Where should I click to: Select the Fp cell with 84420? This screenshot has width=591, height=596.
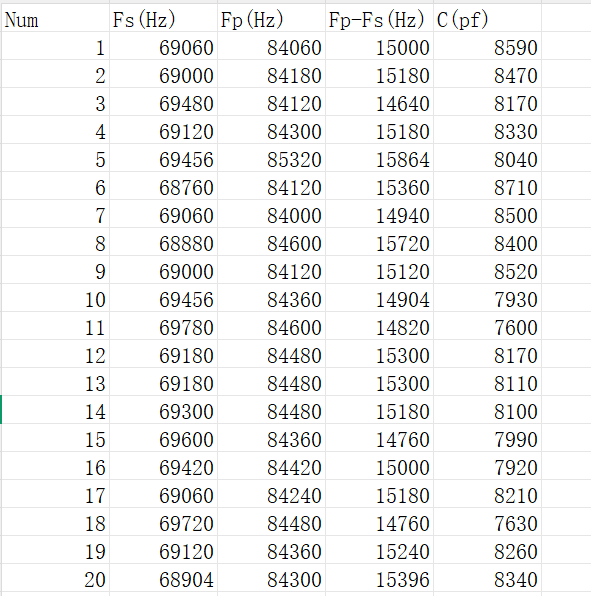click(271, 466)
